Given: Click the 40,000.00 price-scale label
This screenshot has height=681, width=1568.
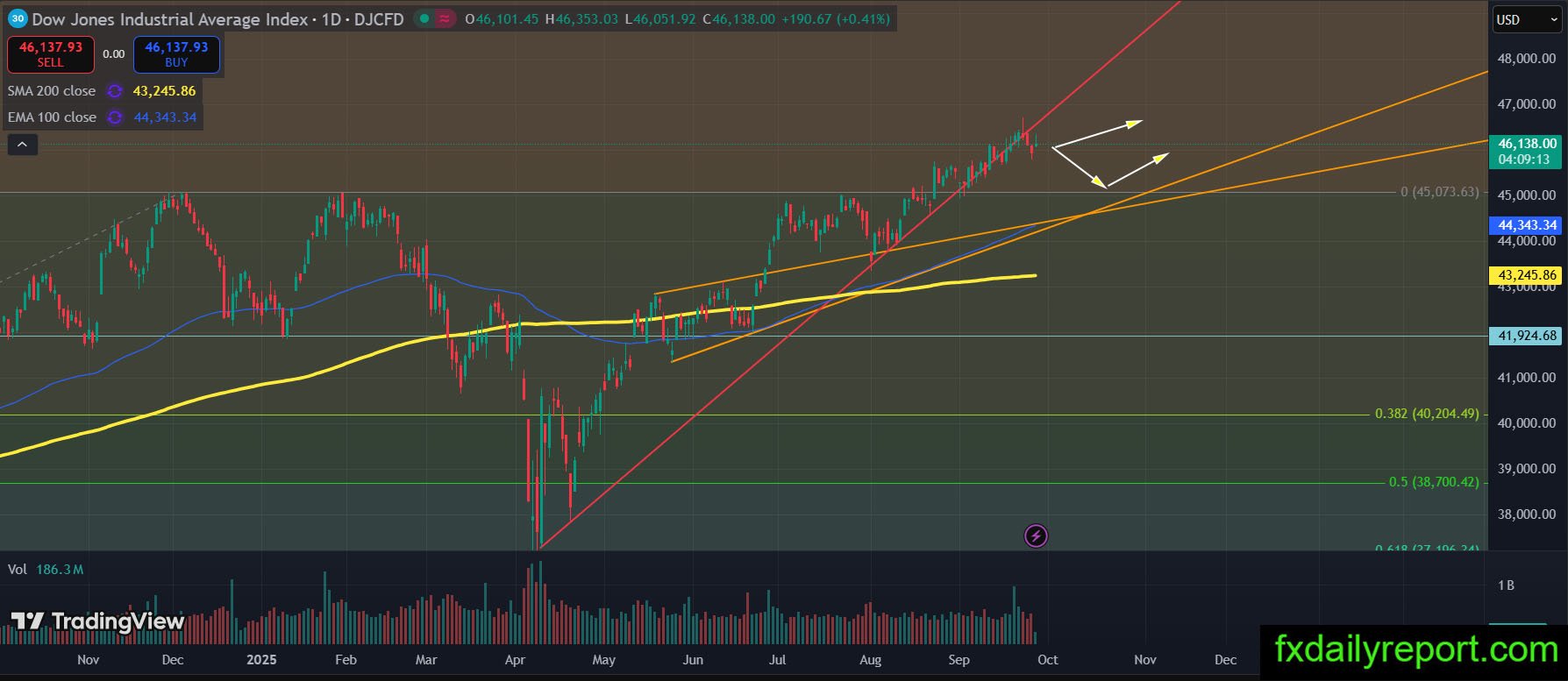Looking at the screenshot, I should pos(1527,423).
